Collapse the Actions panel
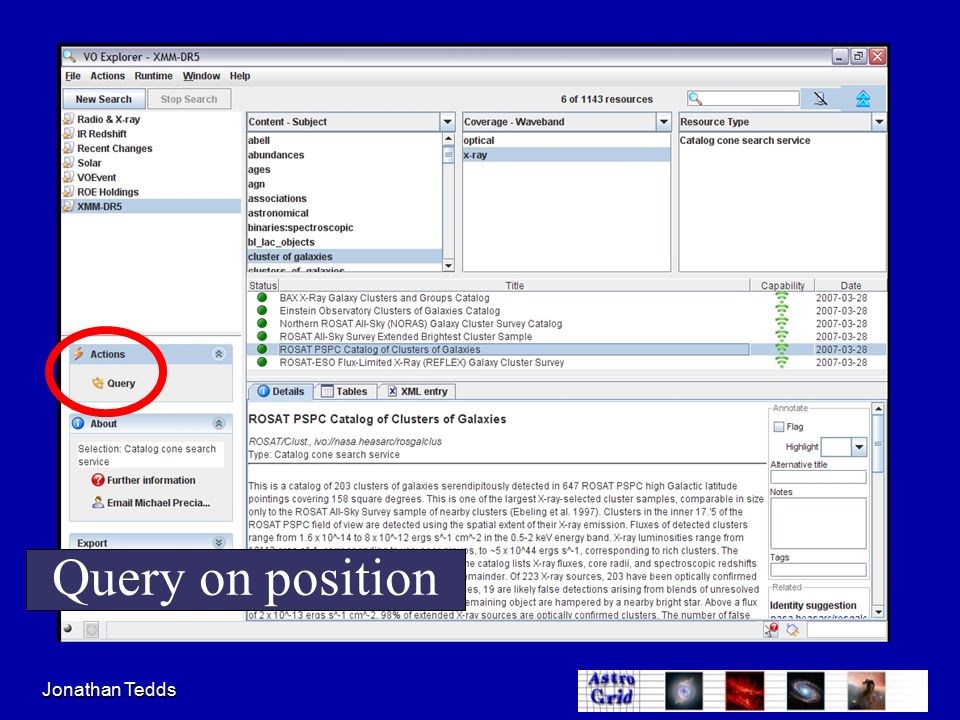 (x=219, y=354)
